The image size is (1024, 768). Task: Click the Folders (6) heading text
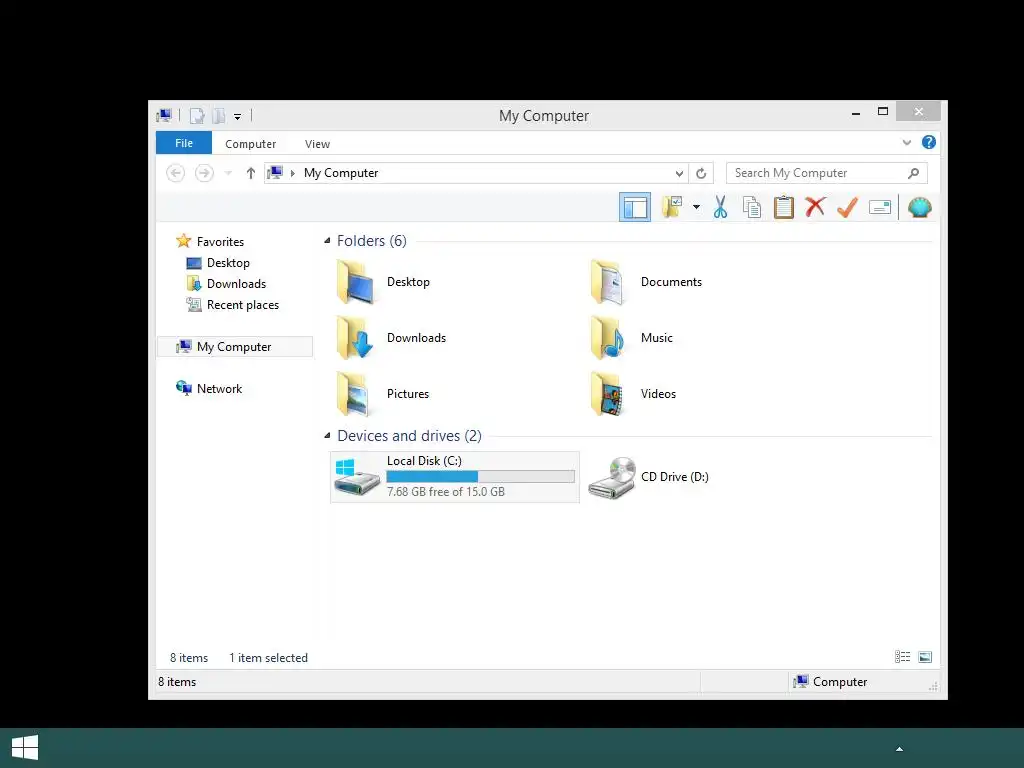pyautogui.click(x=372, y=241)
